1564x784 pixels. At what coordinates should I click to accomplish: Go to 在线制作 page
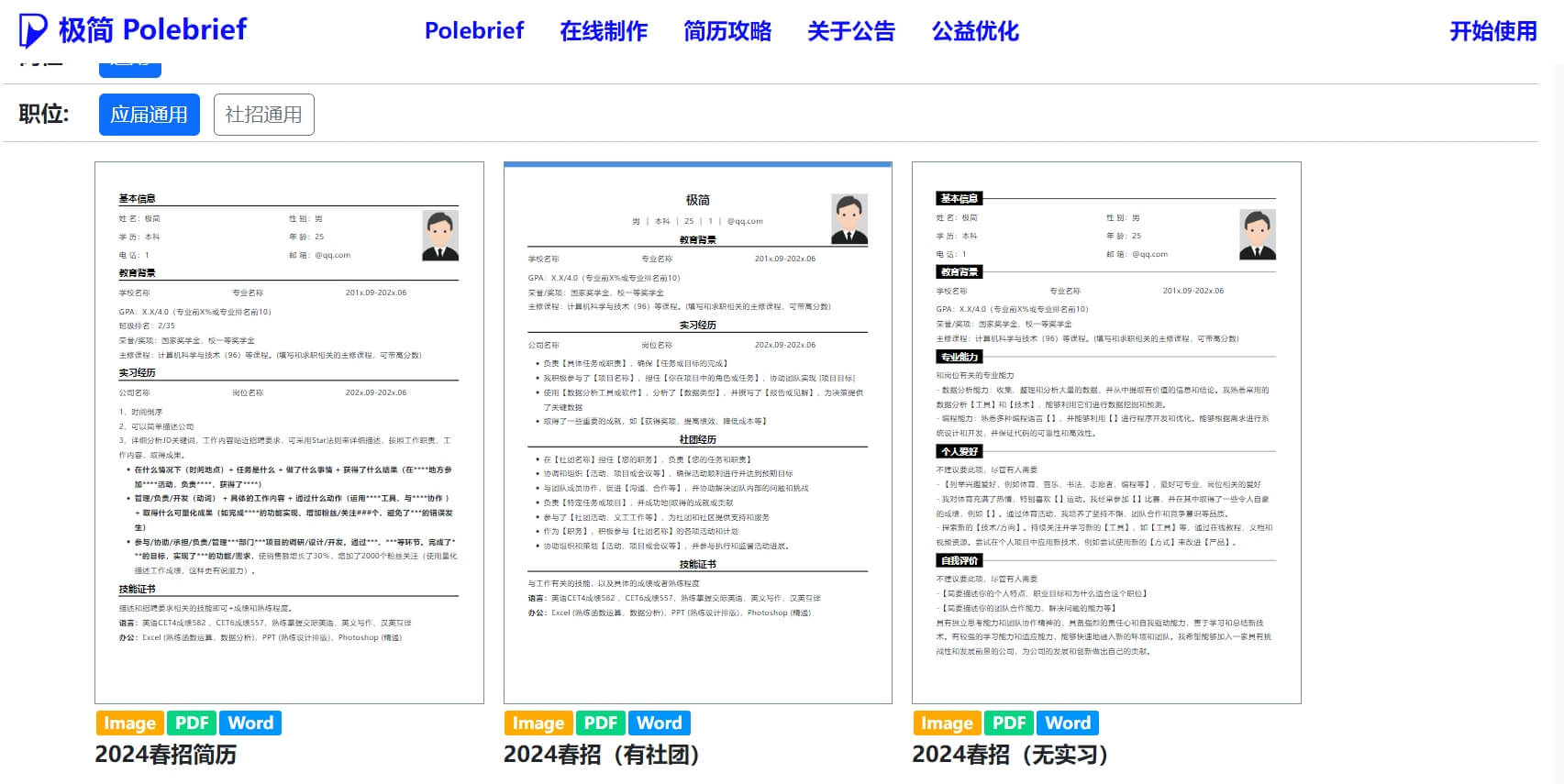click(x=604, y=31)
